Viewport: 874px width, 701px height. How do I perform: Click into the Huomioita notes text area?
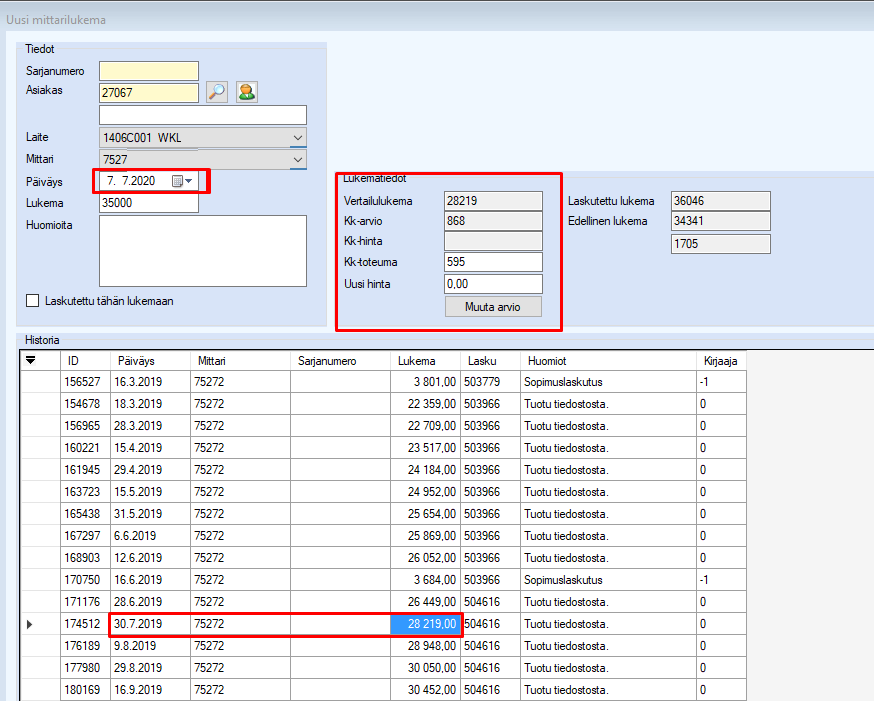pyautogui.click(x=203, y=251)
